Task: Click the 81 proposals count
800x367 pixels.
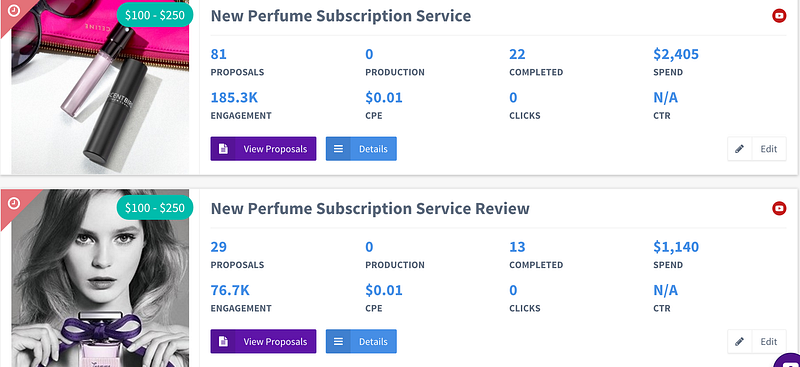Action: (x=218, y=54)
